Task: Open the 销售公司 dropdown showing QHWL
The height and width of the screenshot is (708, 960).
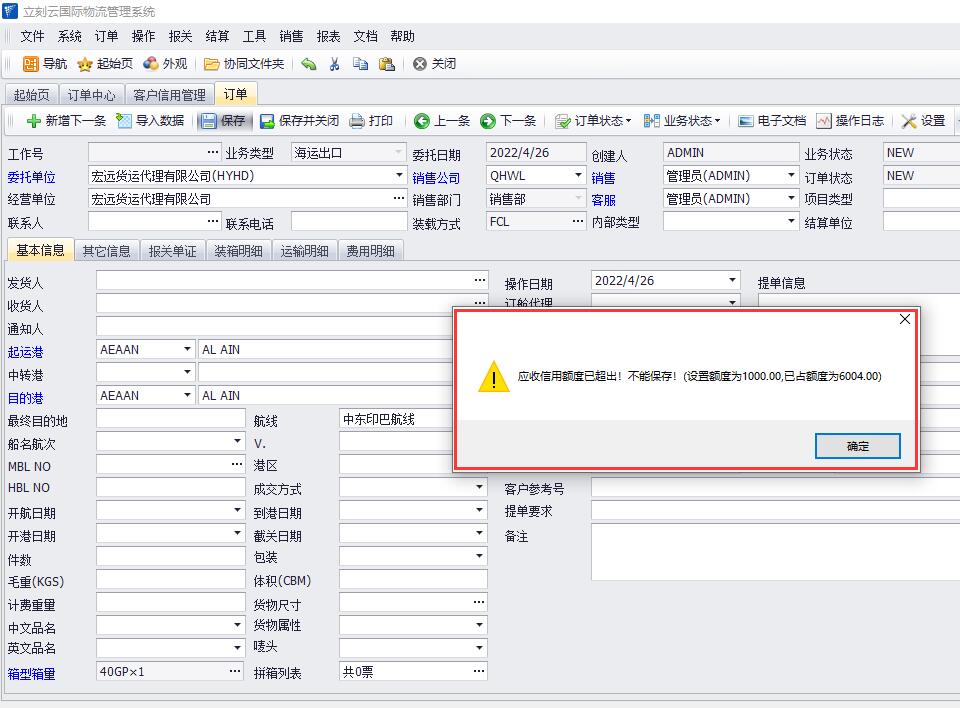Action: coord(578,176)
